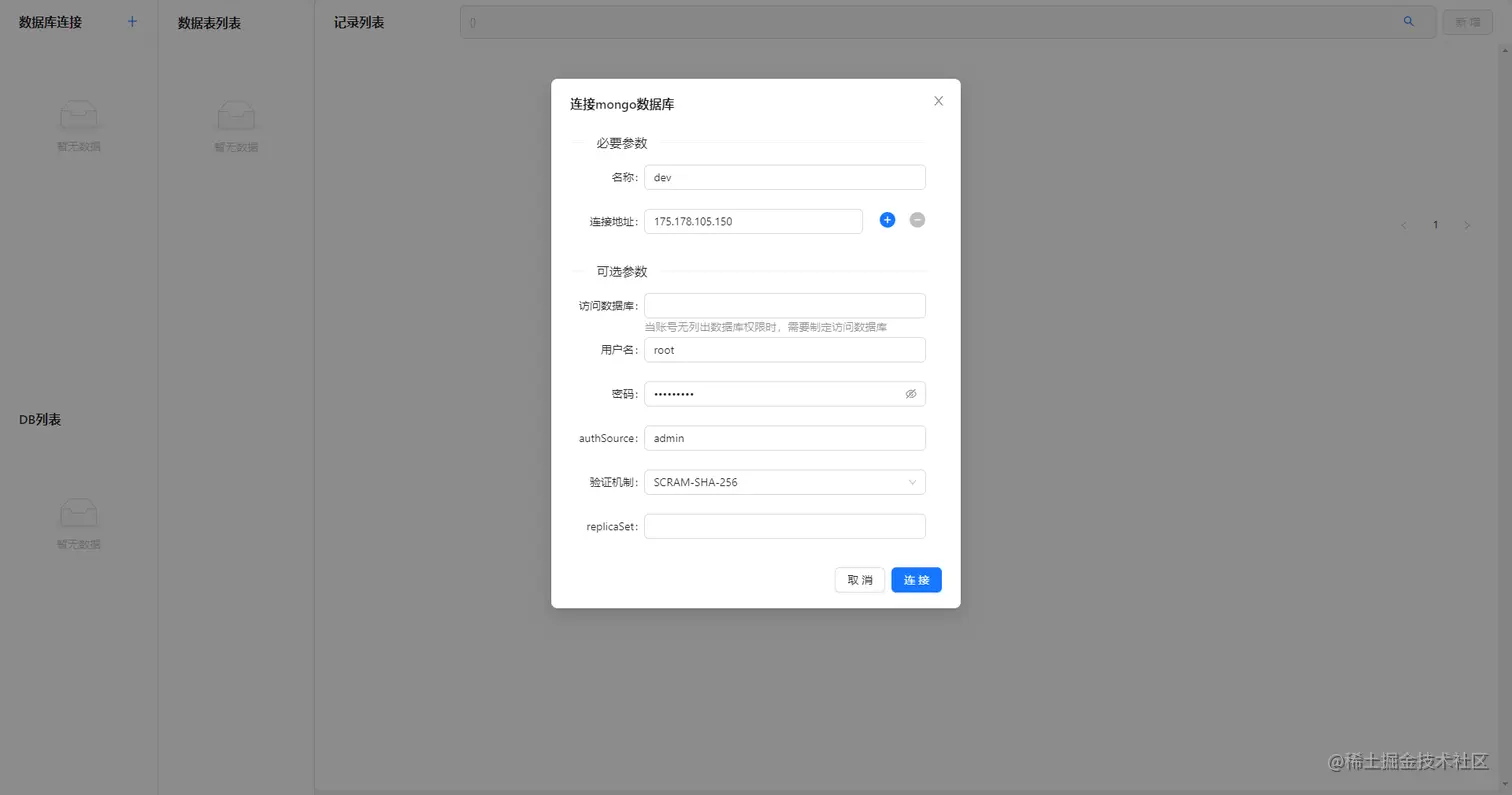1512x795 pixels.
Task: Focus the authSource field
Action: (x=785, y=438)
